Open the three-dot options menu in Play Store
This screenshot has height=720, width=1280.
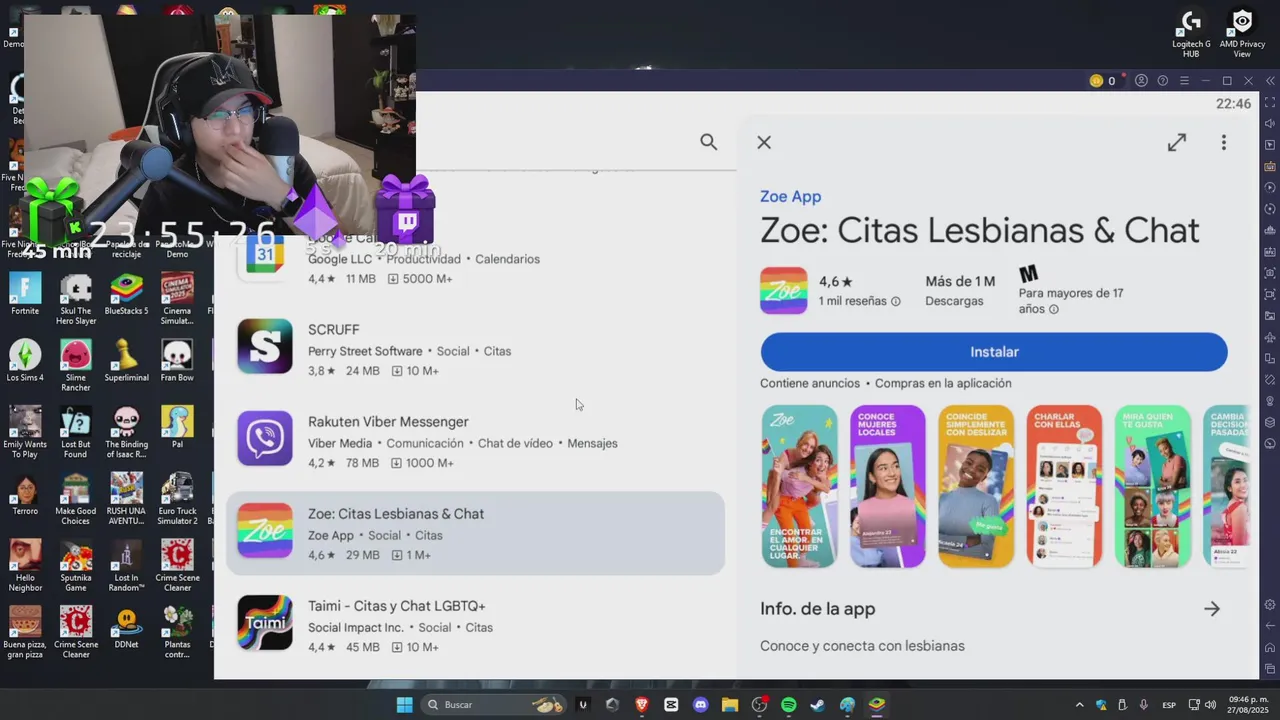1223,142
